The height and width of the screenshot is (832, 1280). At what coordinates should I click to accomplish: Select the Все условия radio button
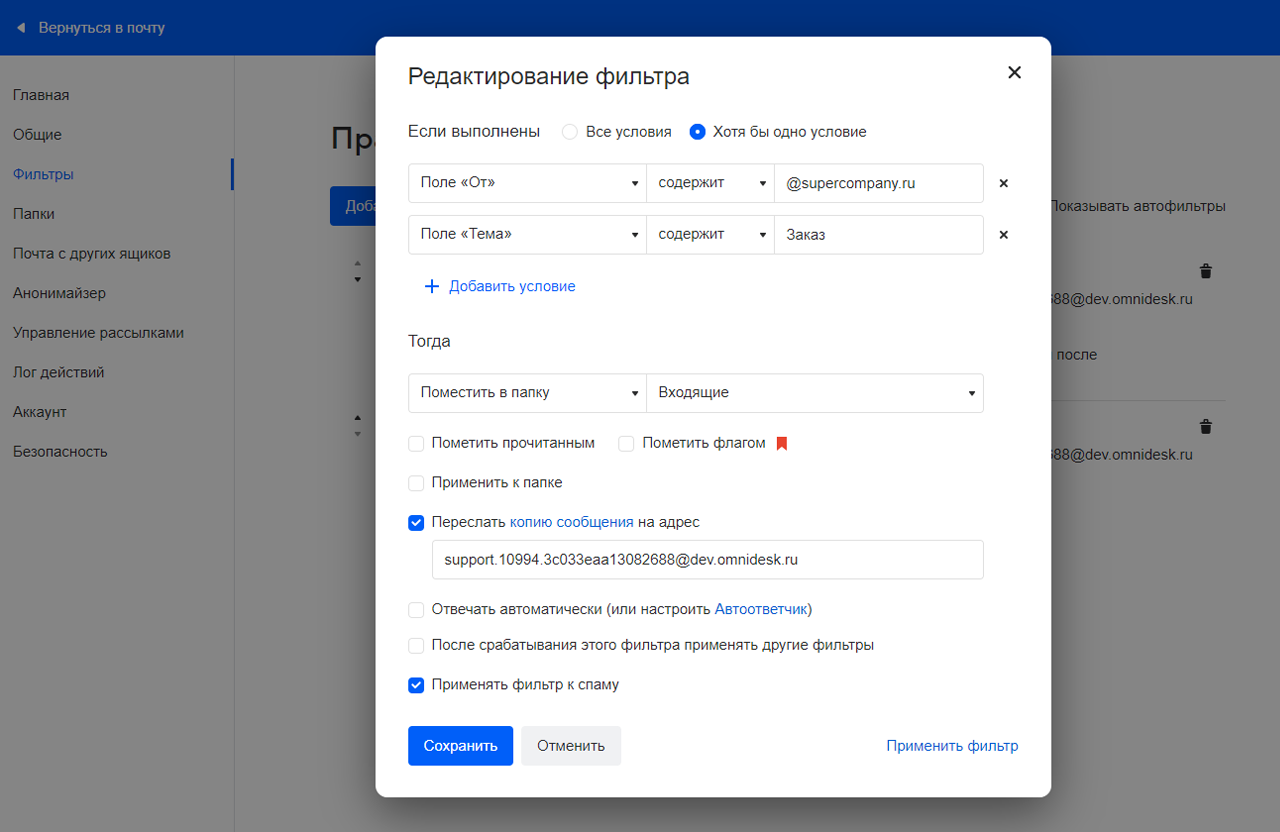570,132
